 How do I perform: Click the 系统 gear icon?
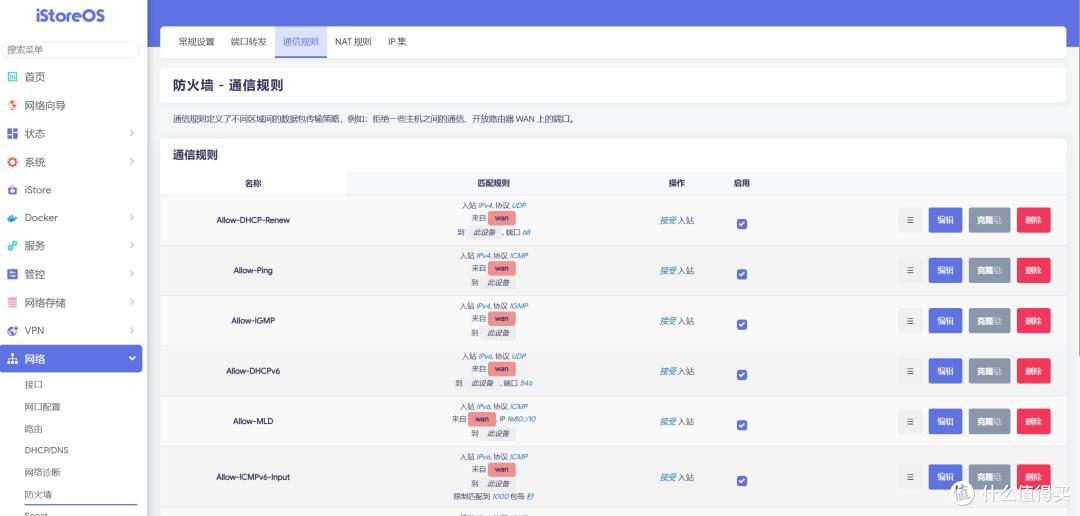[12, 162]
